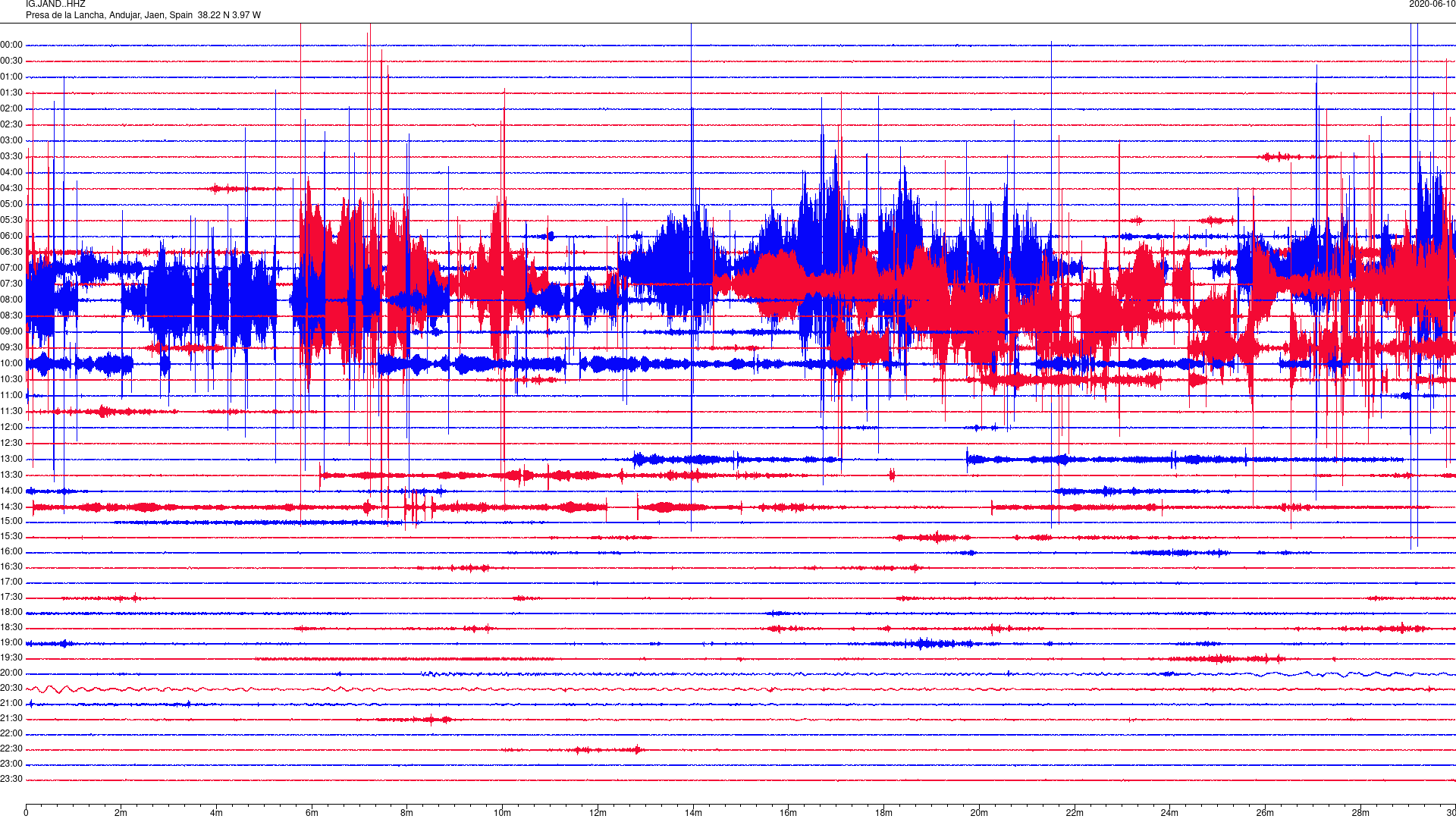Select the 10:30 trace time label

11,380
